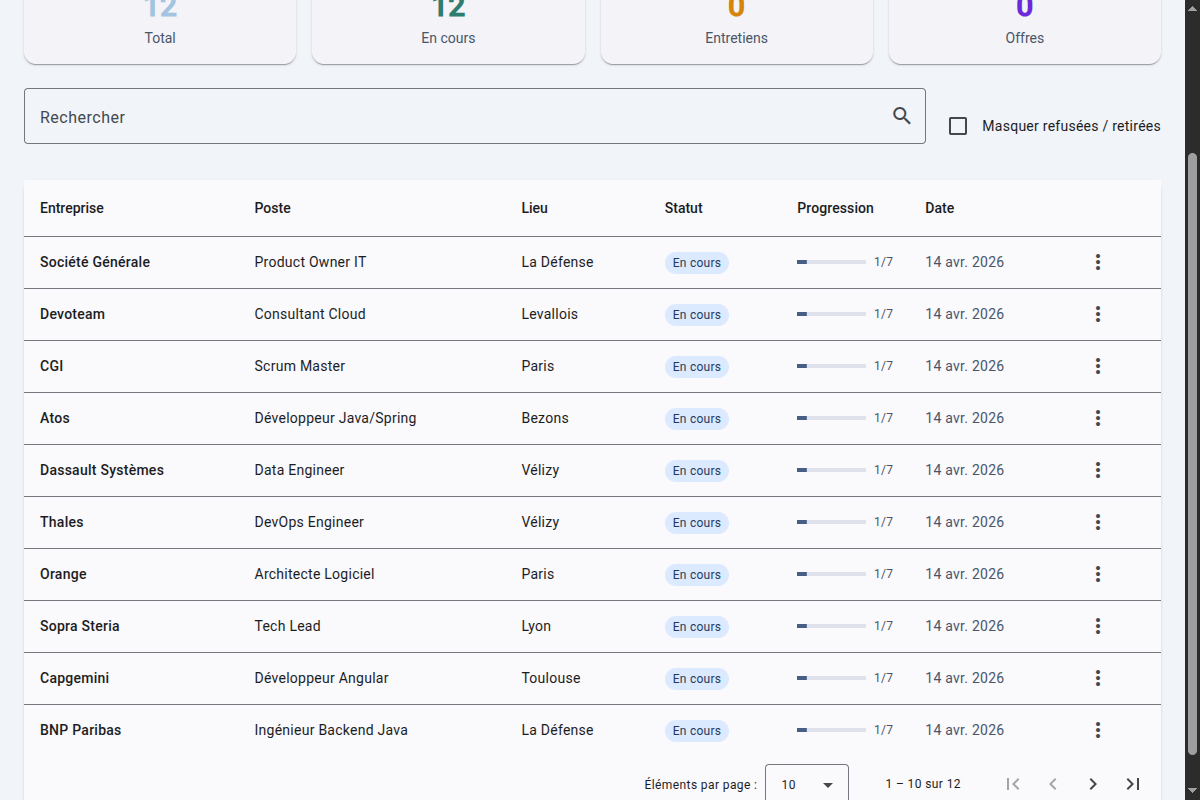
Task: Select the Entretiens statistics card
Action: 736,30
